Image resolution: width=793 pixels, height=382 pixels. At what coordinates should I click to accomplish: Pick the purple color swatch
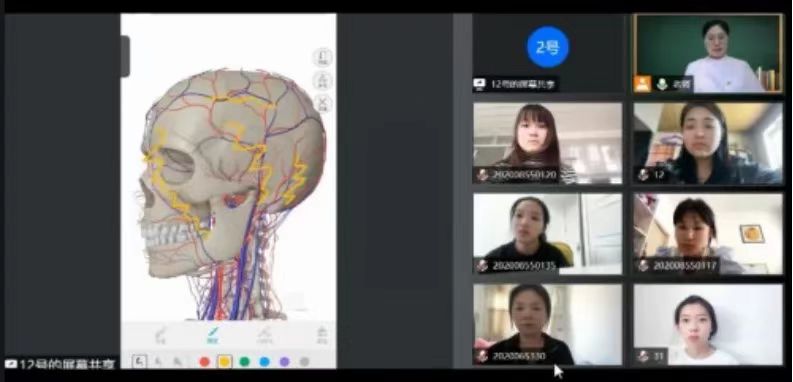click(x=284, y=362)
